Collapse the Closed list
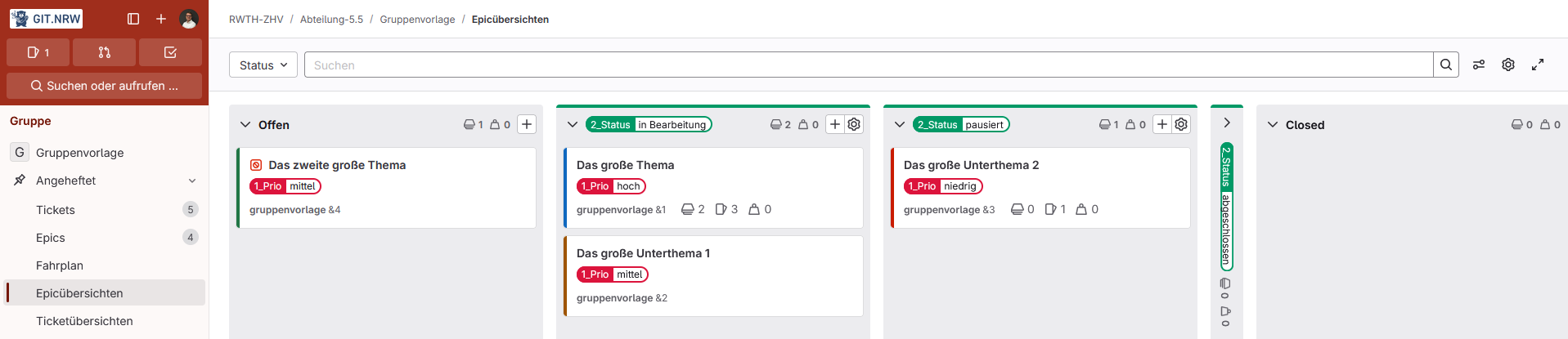This screenshot has width=1568, height=339. (1273, 125)
